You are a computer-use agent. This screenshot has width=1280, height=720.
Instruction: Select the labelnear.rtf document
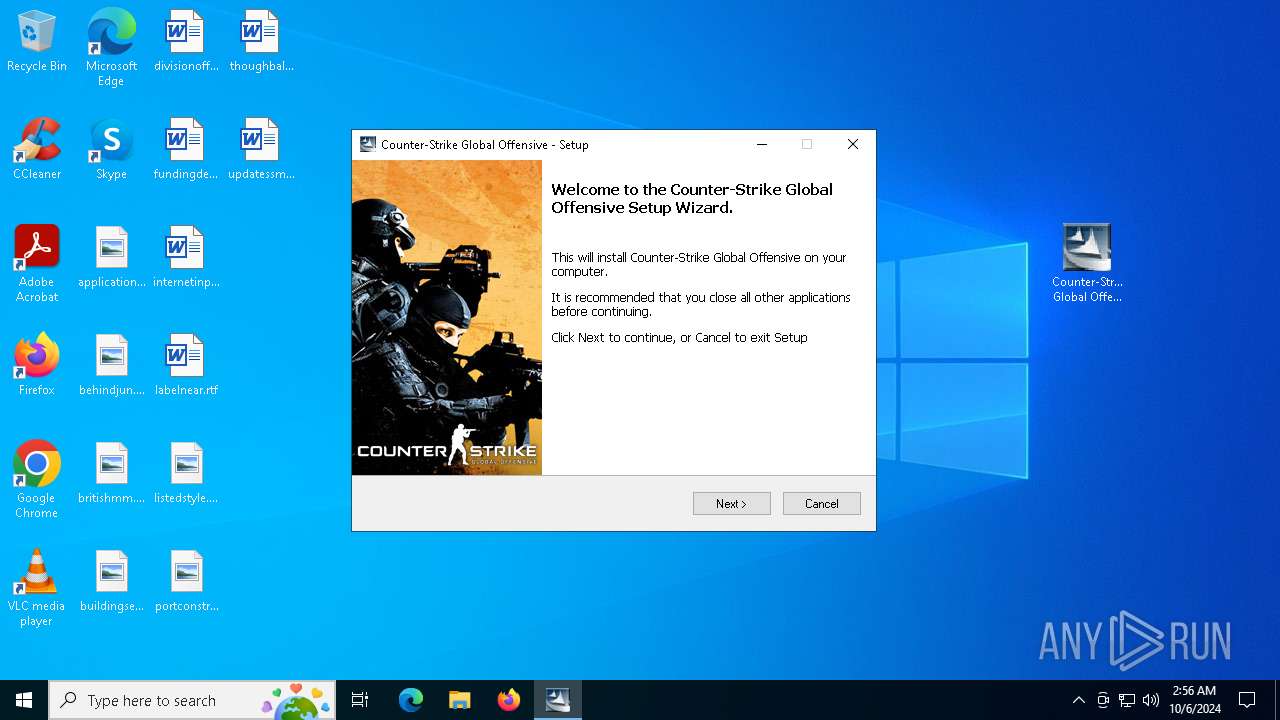(186, 366)
